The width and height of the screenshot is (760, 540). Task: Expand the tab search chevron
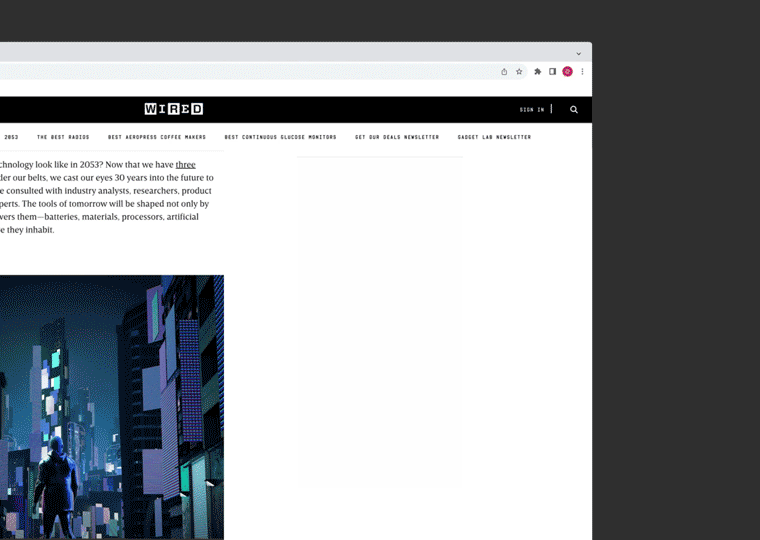[x=578, y=54]
